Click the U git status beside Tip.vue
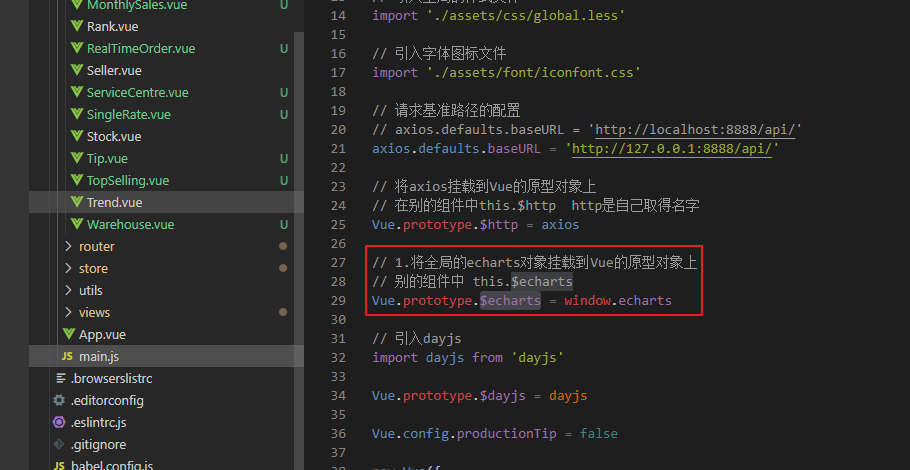 tap(284, 158)
